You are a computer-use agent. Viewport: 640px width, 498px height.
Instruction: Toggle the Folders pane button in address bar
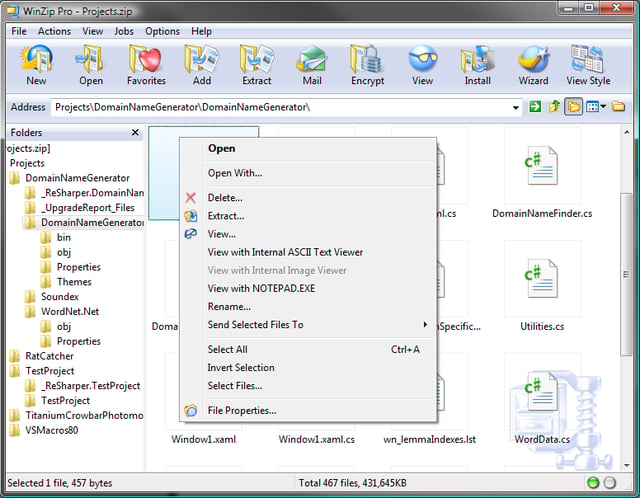[573, 107]
